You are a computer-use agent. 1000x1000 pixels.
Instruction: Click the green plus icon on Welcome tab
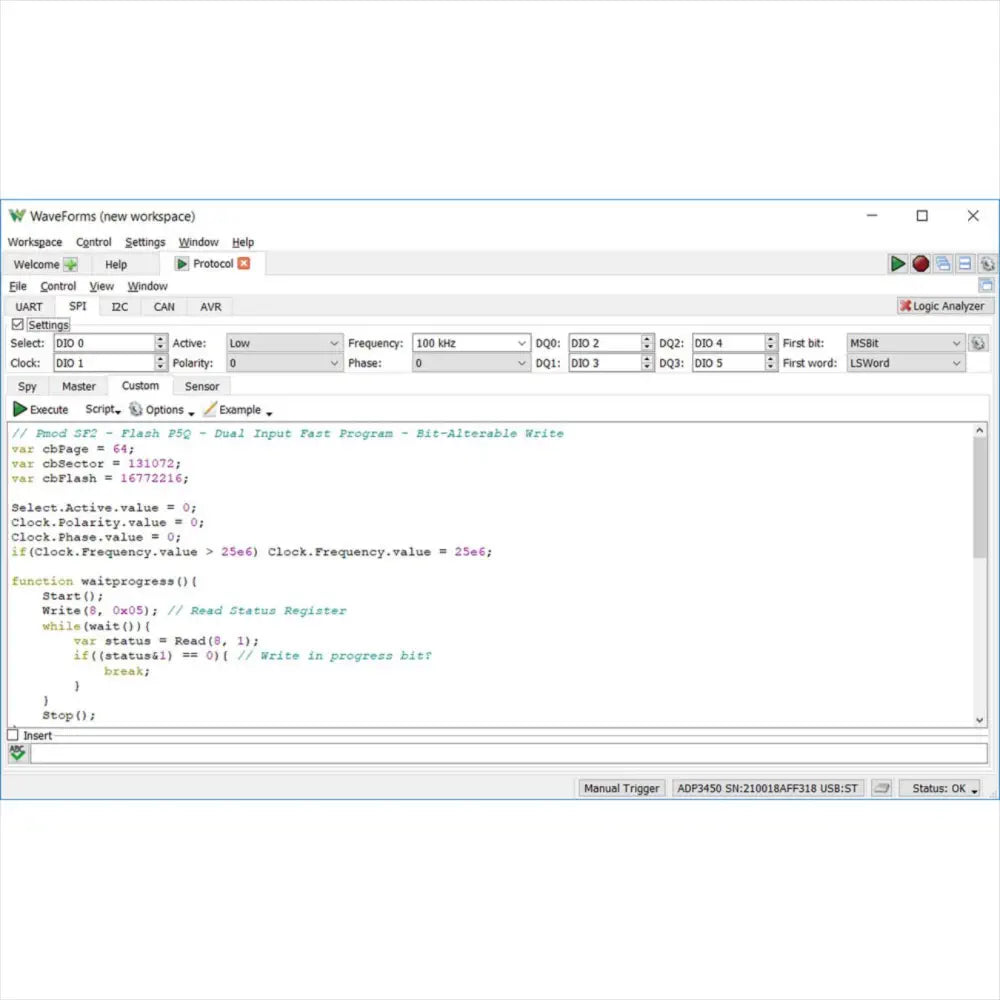pos(71,265)
